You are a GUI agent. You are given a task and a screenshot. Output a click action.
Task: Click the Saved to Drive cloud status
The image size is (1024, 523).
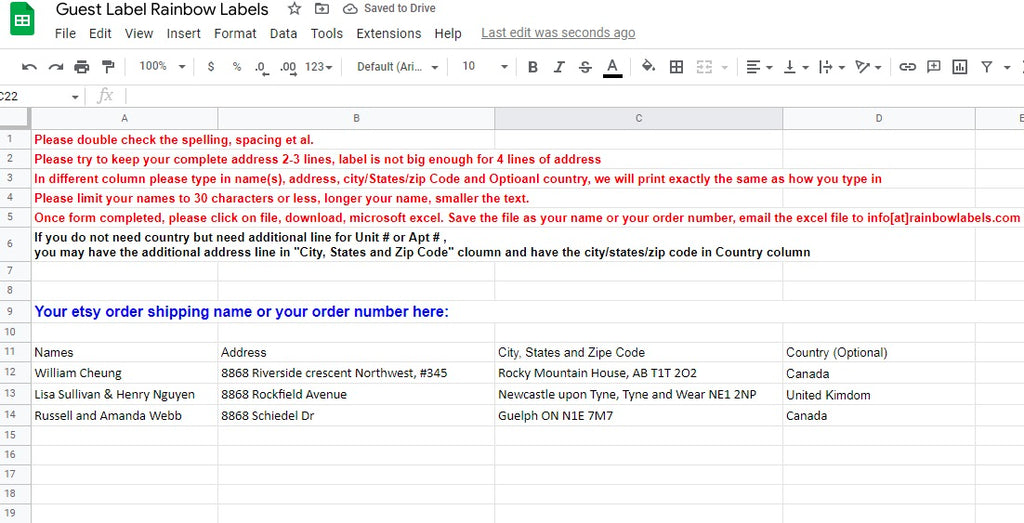(389, 8)
